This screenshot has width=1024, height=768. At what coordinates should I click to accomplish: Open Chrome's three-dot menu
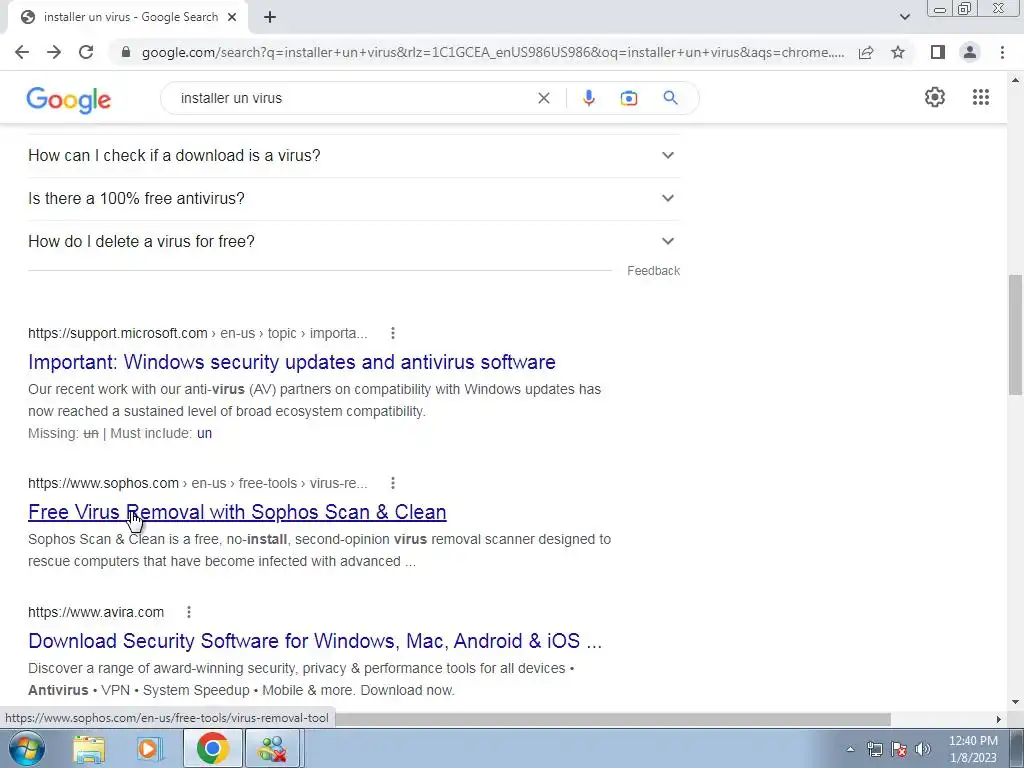(x=1002, y=52)
